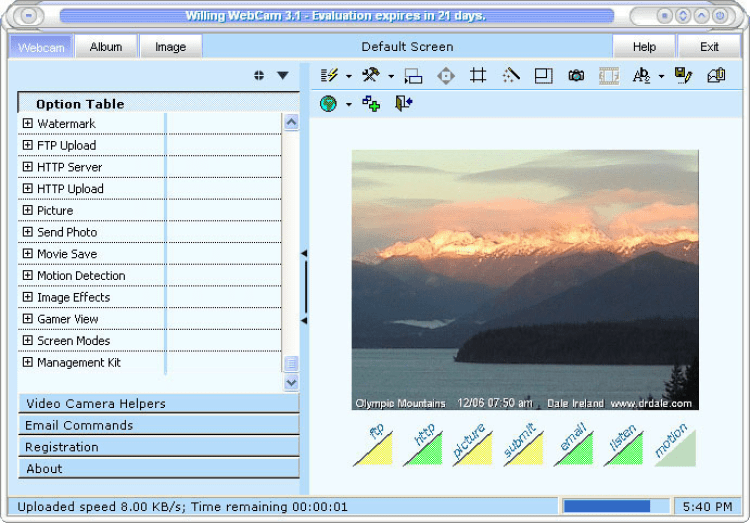750x523 pixels.
Task: Click the green plus add-window icon
Action: [371, 104]
